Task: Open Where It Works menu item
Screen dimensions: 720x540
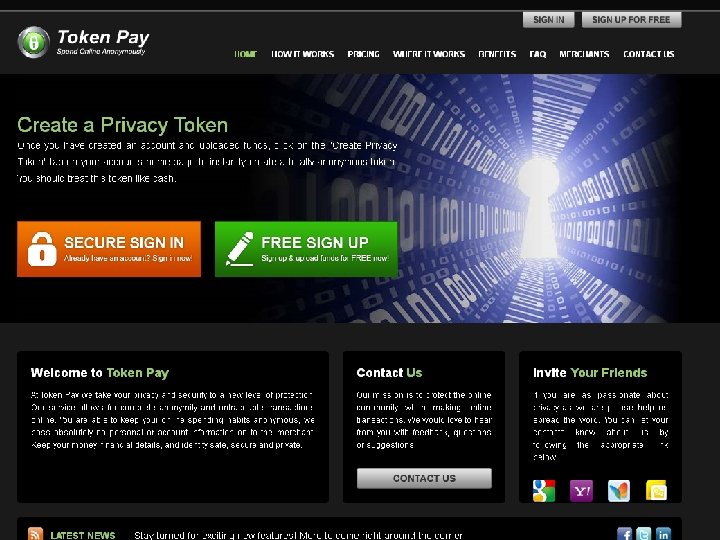Action: coord(429,54)
